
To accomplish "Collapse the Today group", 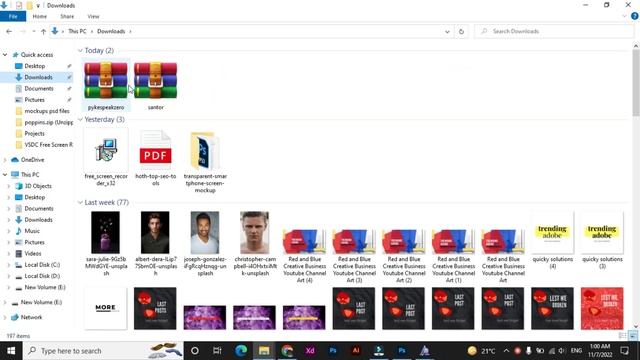I will point(80,51).
